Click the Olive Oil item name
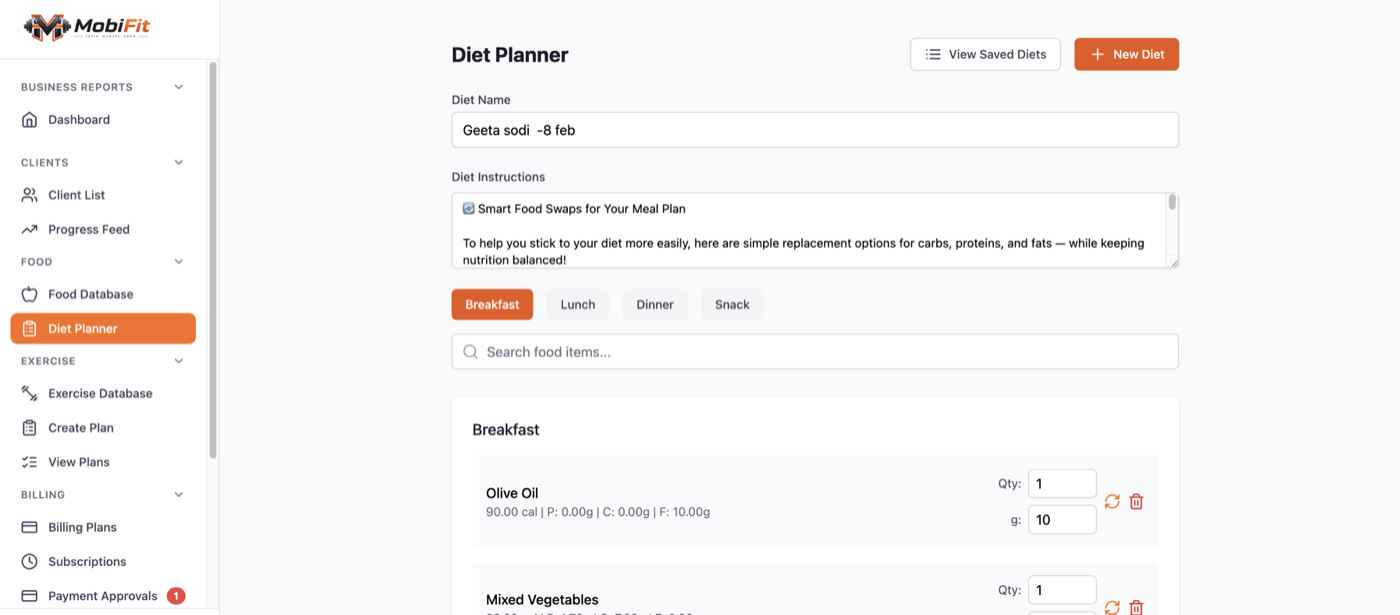The image size is (1400, 615). pyautogui.click(x=512, y=493)
